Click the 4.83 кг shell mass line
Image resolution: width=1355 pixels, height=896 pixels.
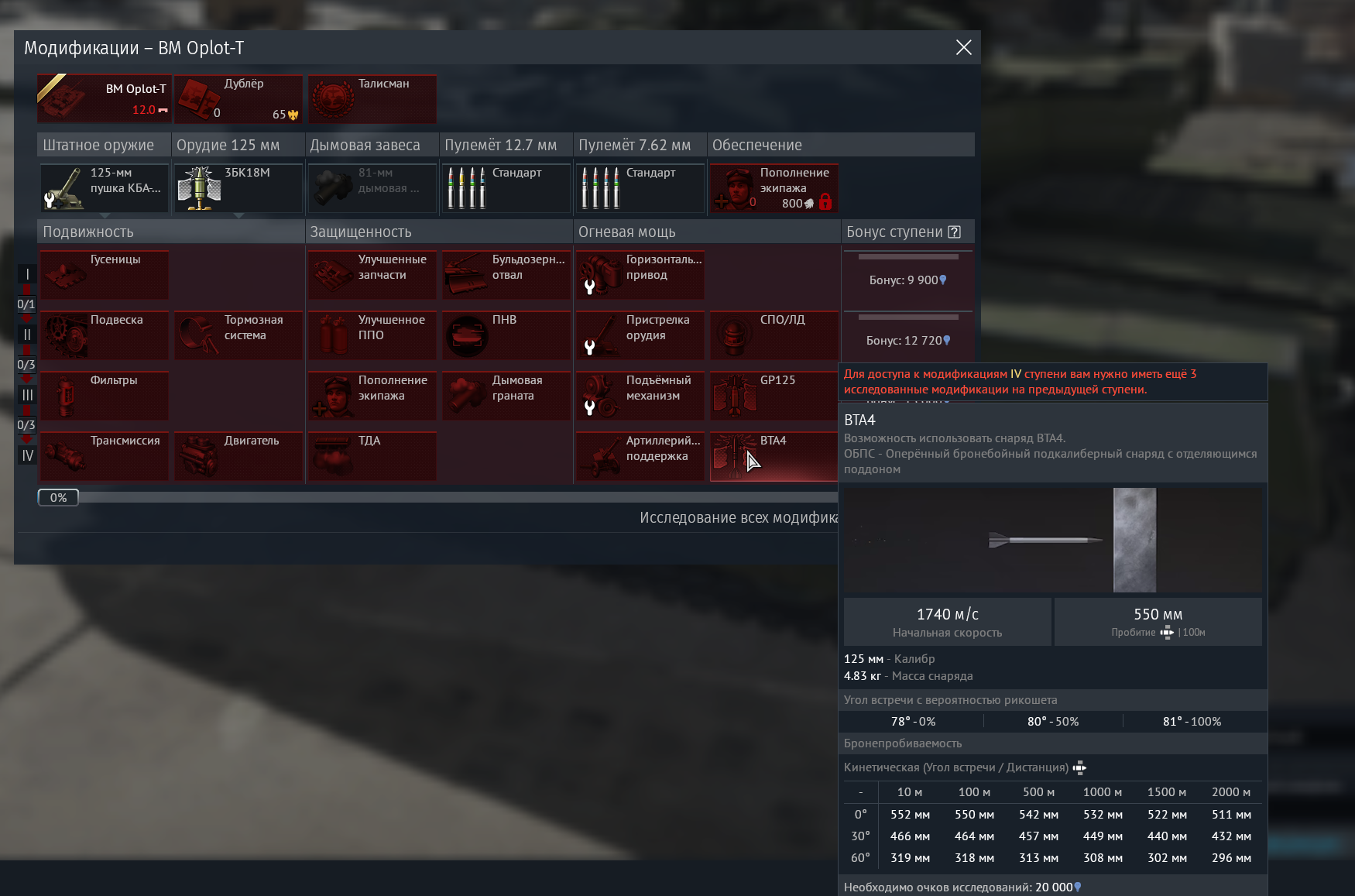(x=908, y=676)
